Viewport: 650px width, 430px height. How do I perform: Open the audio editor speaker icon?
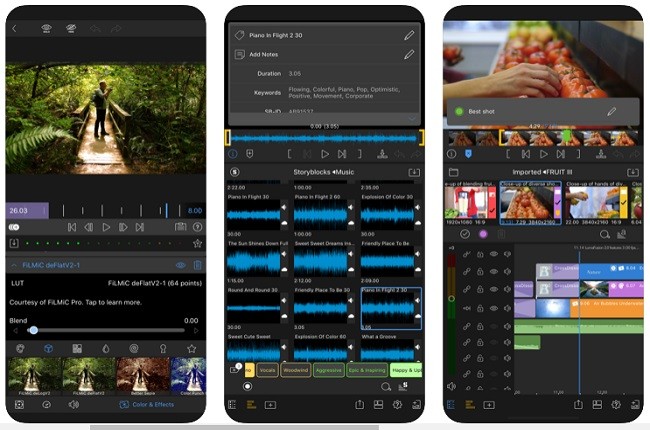point(74,404)
